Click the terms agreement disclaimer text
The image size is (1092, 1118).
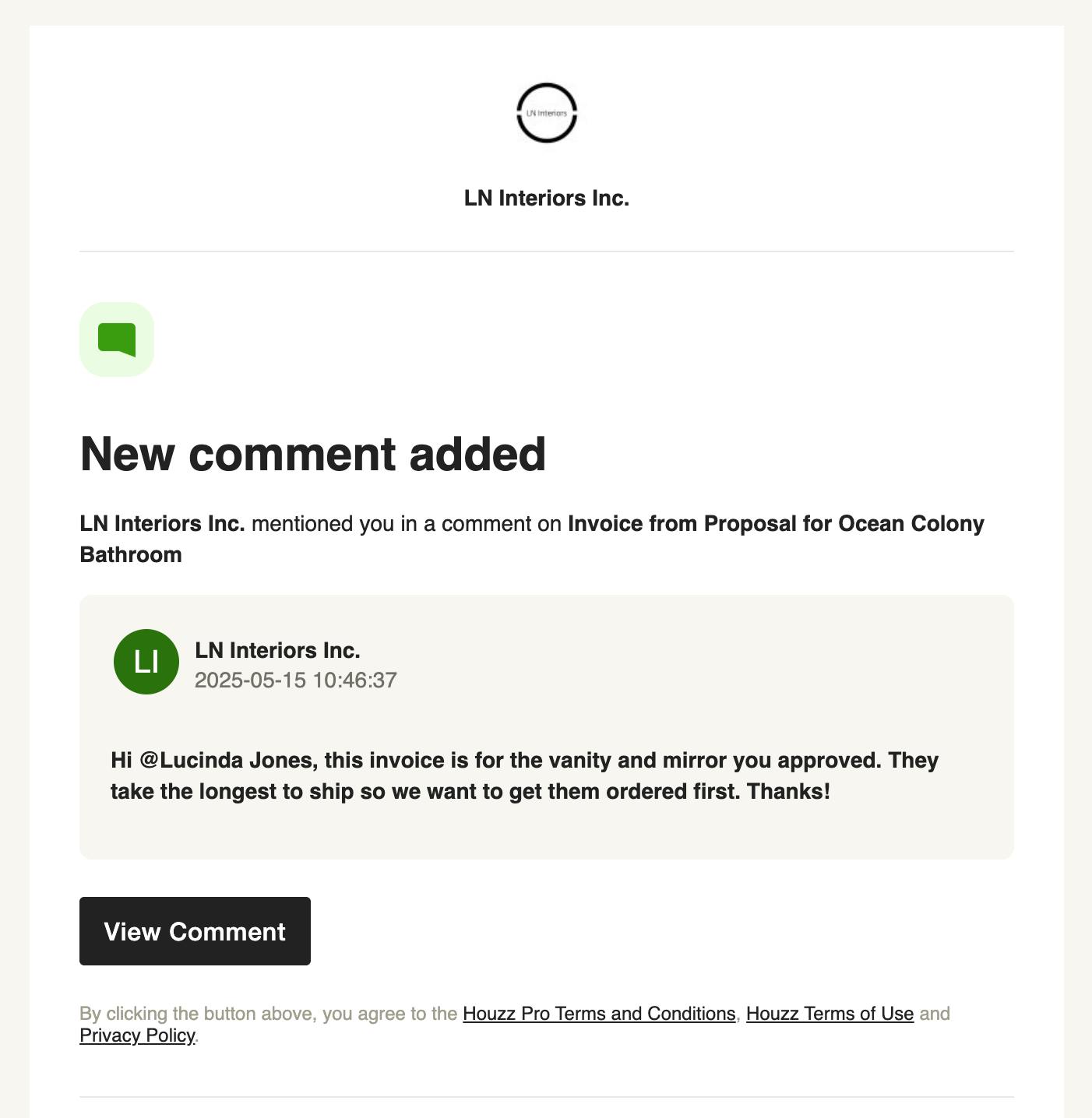tap(515, 1025)
